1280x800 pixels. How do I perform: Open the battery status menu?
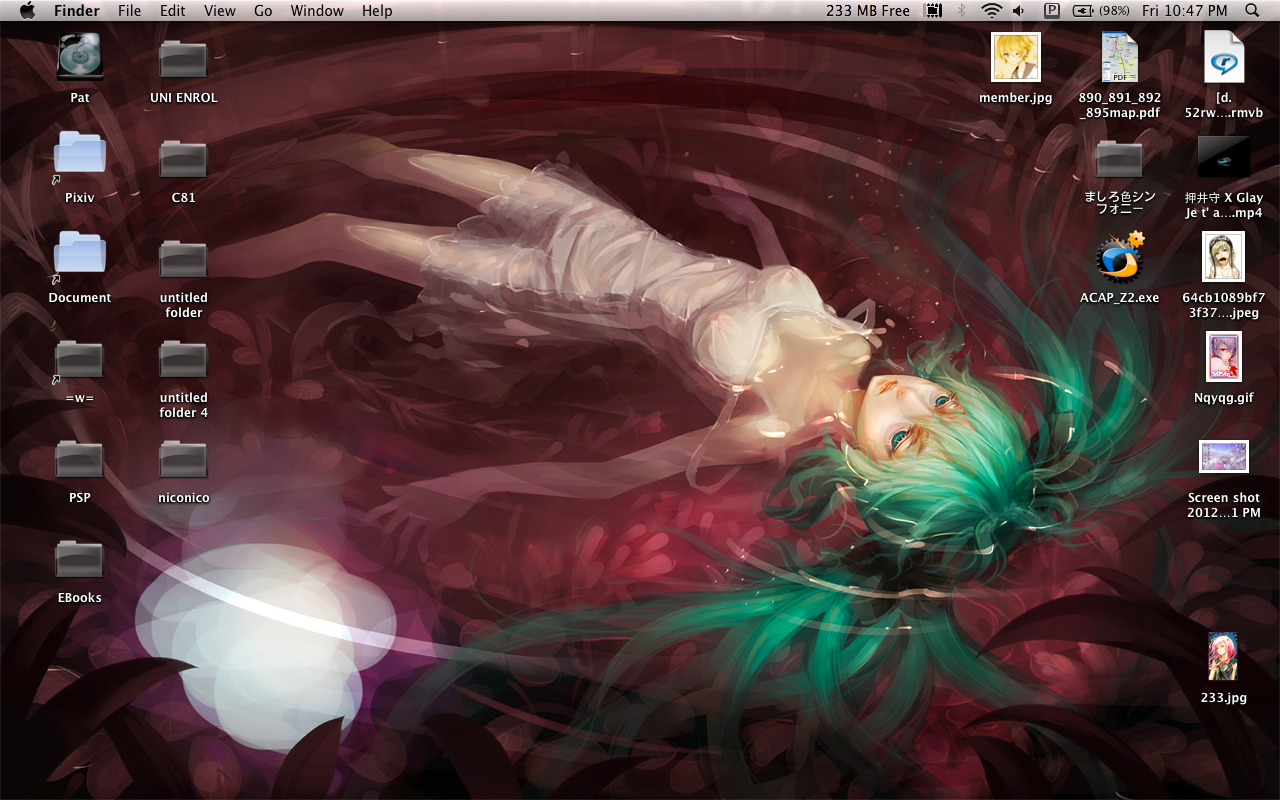pos(1100,11)
